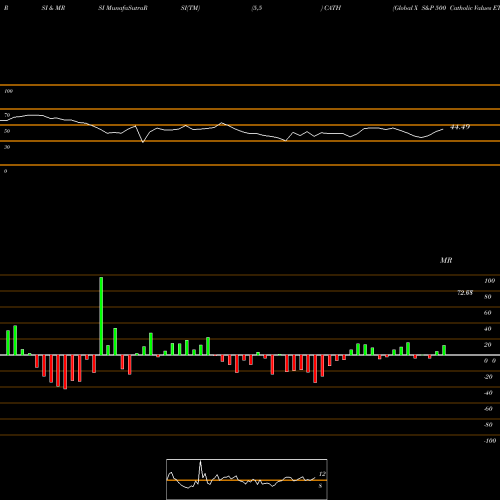Click the last green bar at histogram's right end
The width and height of the screenshot is (500, 500).
point(444,350)
